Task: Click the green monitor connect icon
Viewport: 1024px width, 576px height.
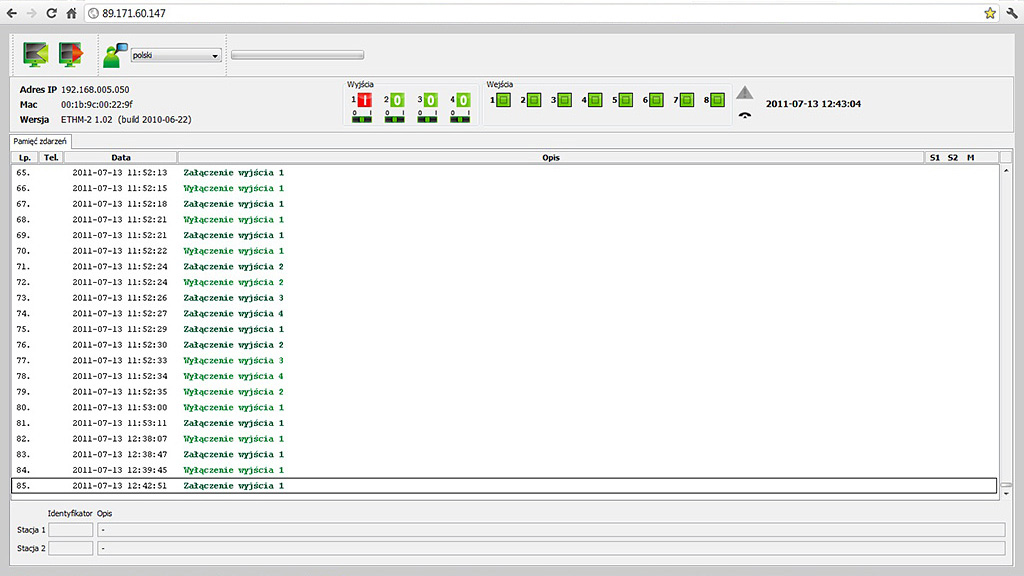Action: click(x=36, y=53)
